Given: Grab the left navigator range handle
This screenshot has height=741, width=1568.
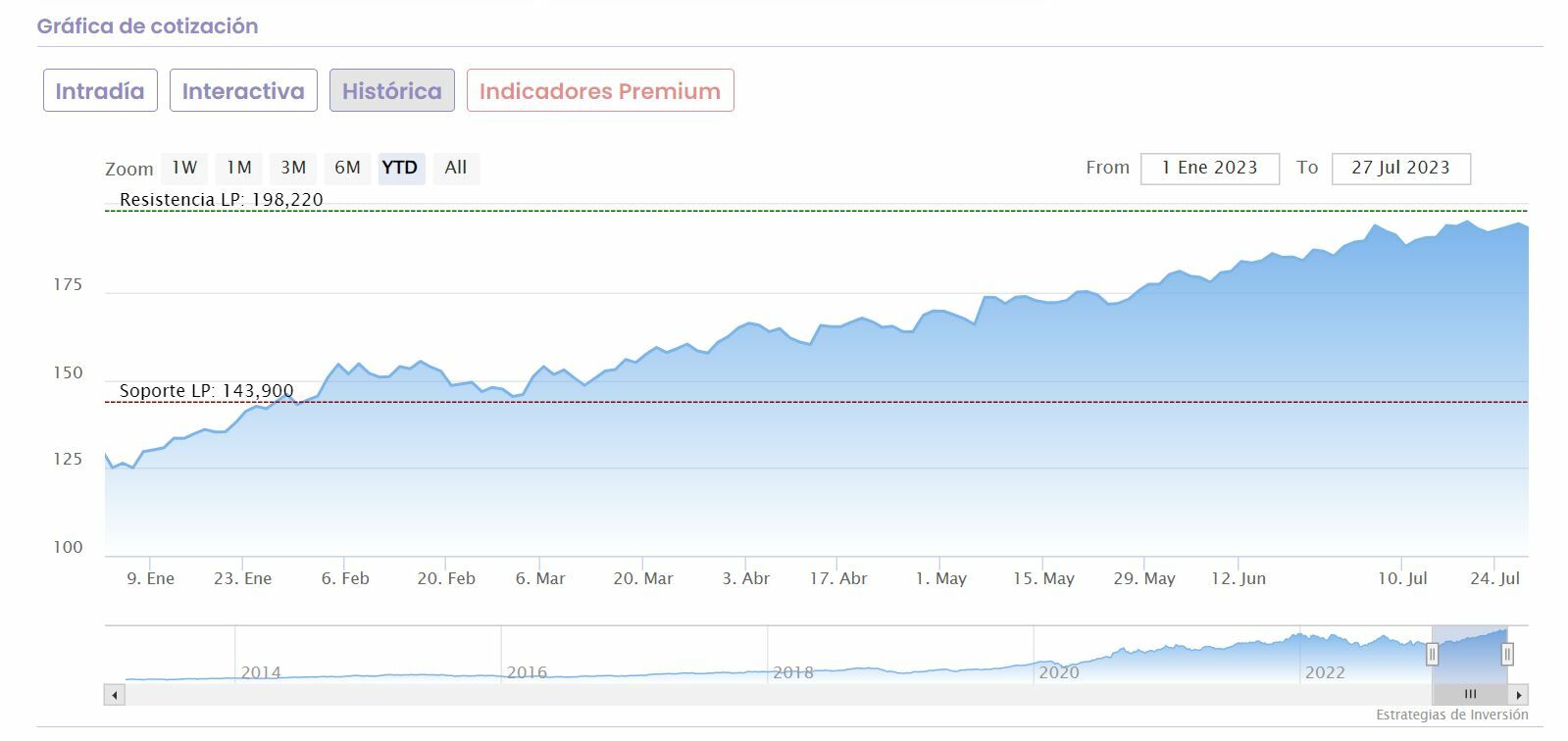Looking at the screenshot, I should click(1433, 654).
